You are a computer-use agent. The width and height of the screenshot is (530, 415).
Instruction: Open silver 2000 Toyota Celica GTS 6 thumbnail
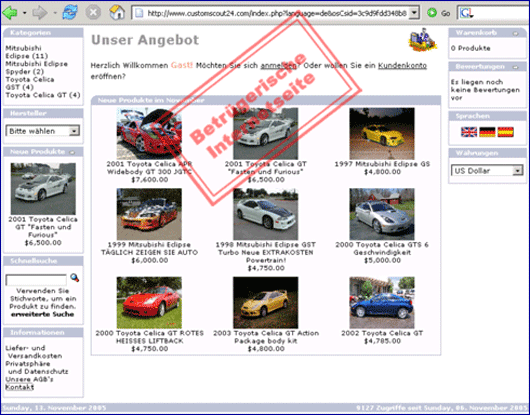(x=382, y=214)
